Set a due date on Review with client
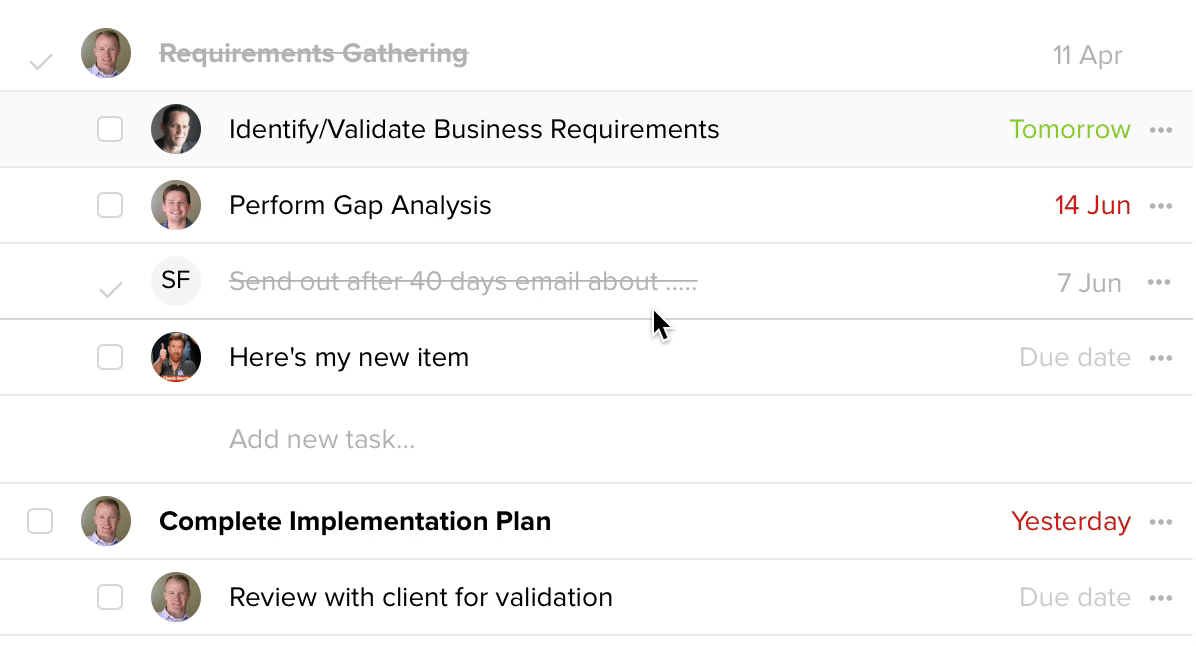Viewport: 1196px width, 646px height. (1074, 597)
